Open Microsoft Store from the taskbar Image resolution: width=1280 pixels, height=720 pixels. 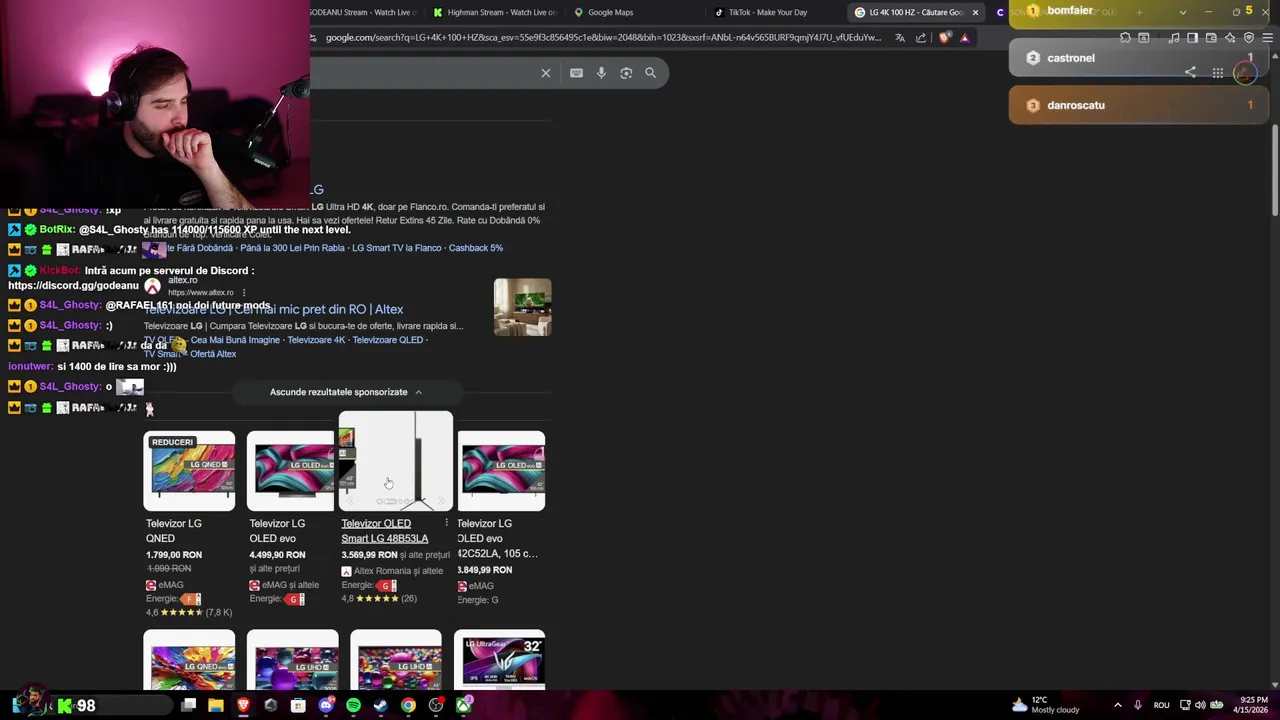pyautogui.click(x=298, y=705)
